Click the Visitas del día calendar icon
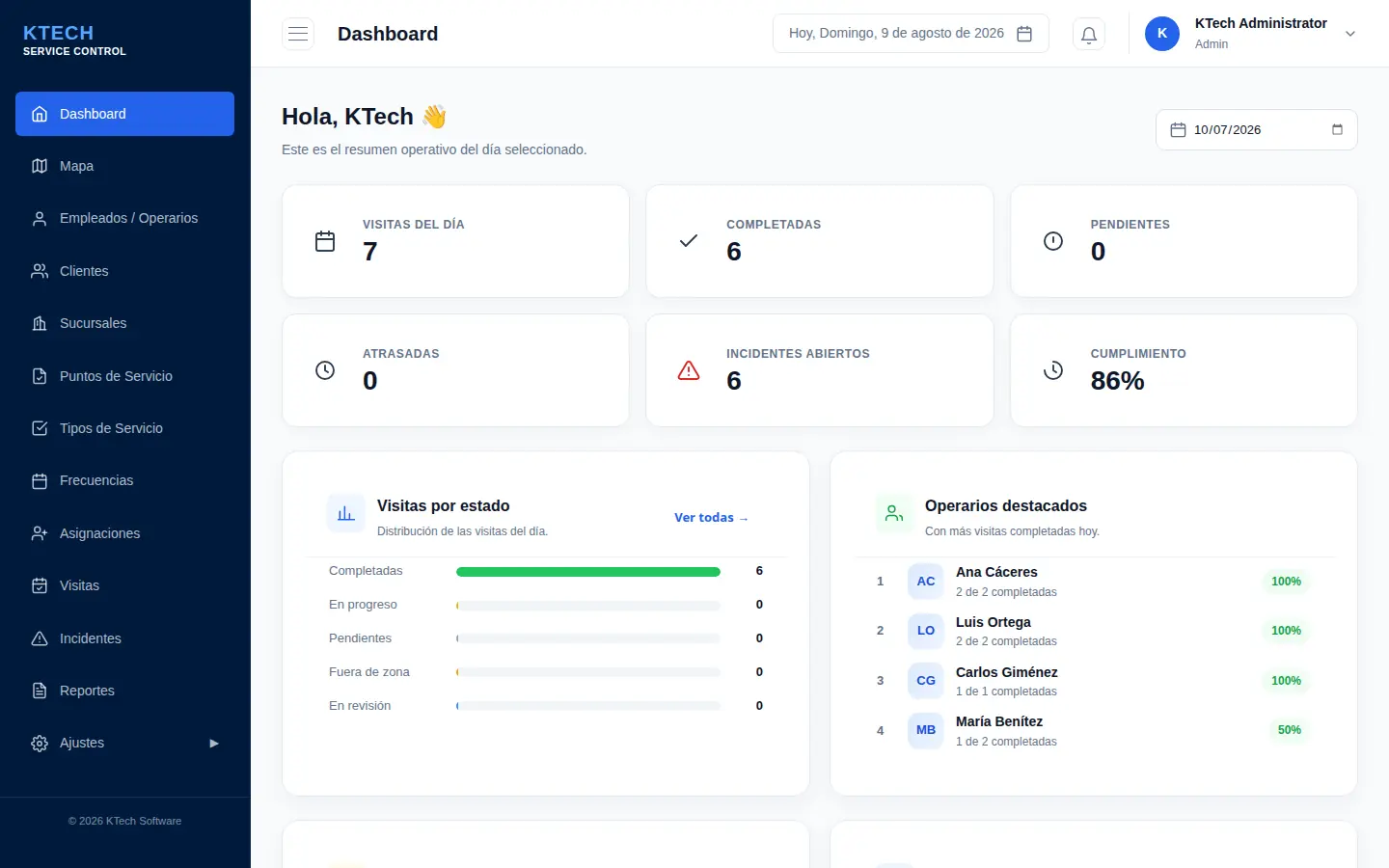This screenshot has height=868, width=1389. pos(325,241)
